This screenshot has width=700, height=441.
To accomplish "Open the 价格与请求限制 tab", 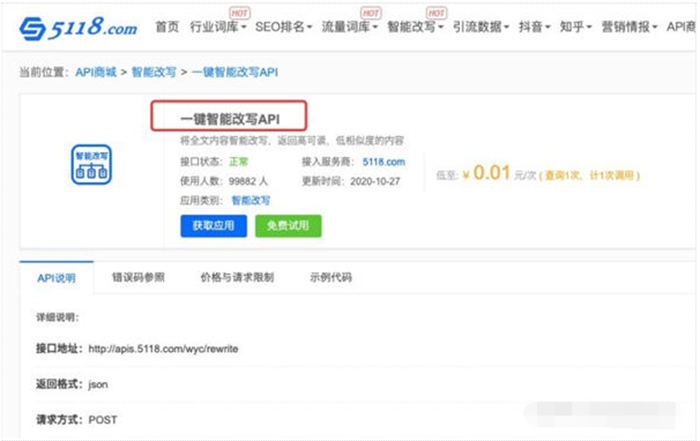I will (237, 278).
